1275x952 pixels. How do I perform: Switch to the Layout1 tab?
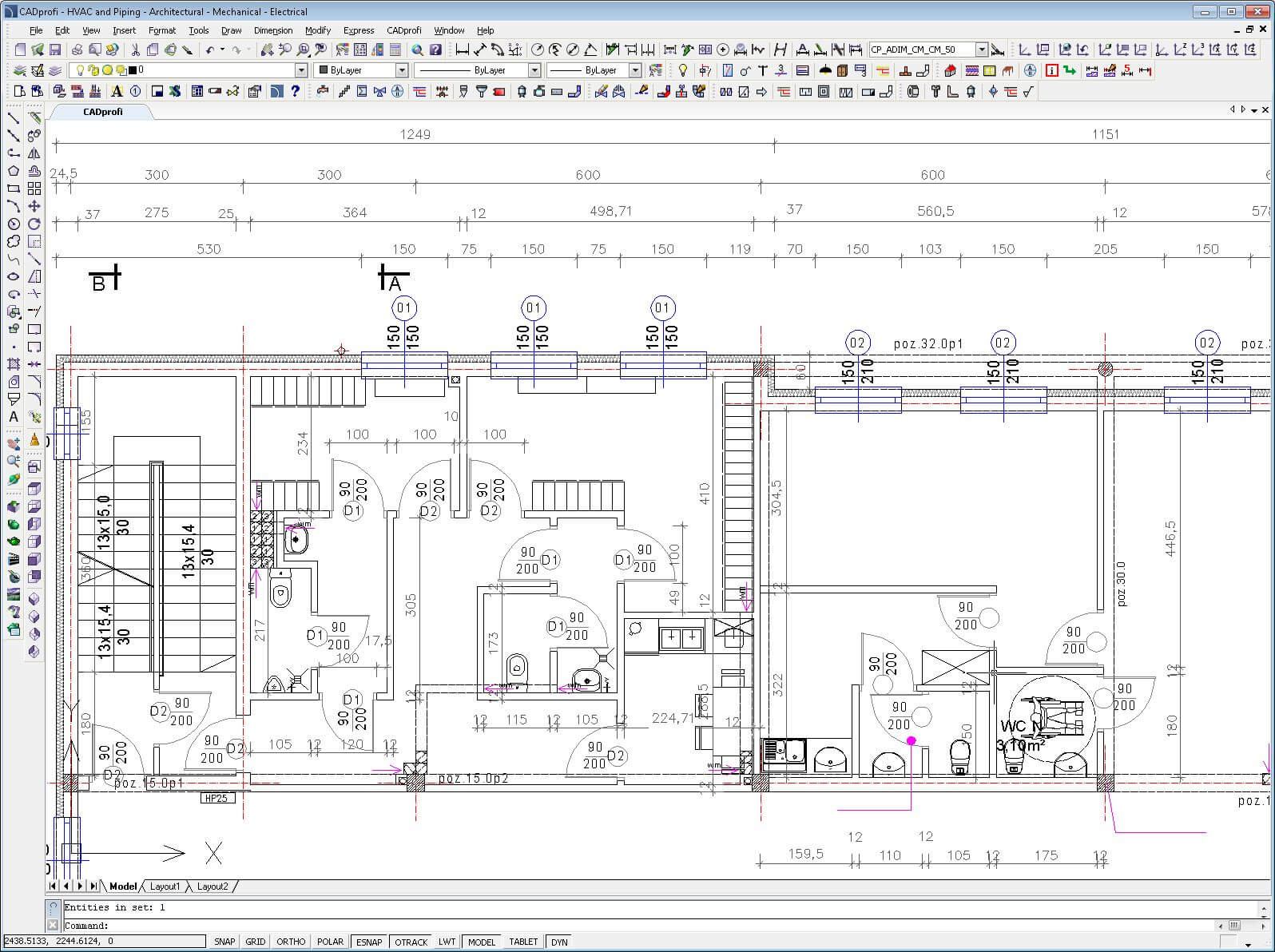165,887
